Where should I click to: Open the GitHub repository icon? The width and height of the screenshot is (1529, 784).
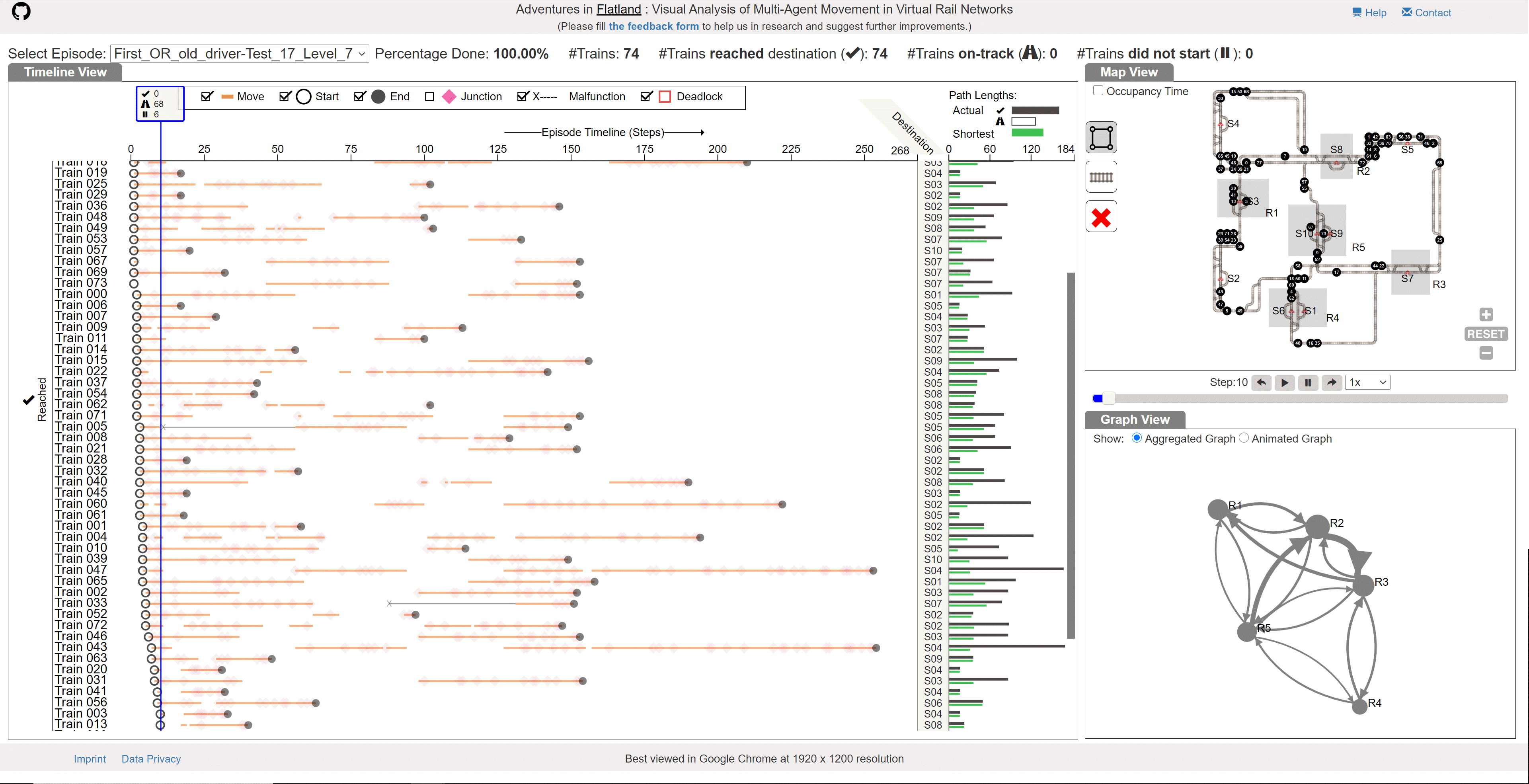point(21,11)
